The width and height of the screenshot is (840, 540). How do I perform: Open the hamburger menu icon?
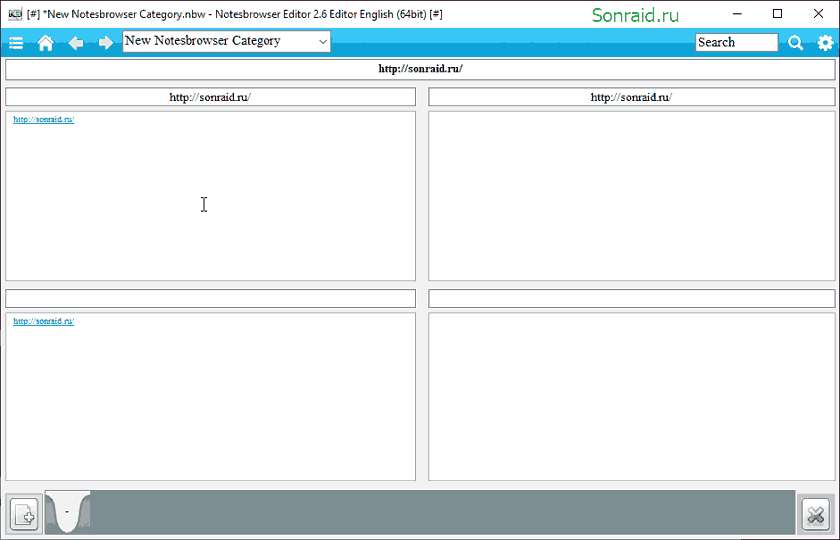click(16, 43)
